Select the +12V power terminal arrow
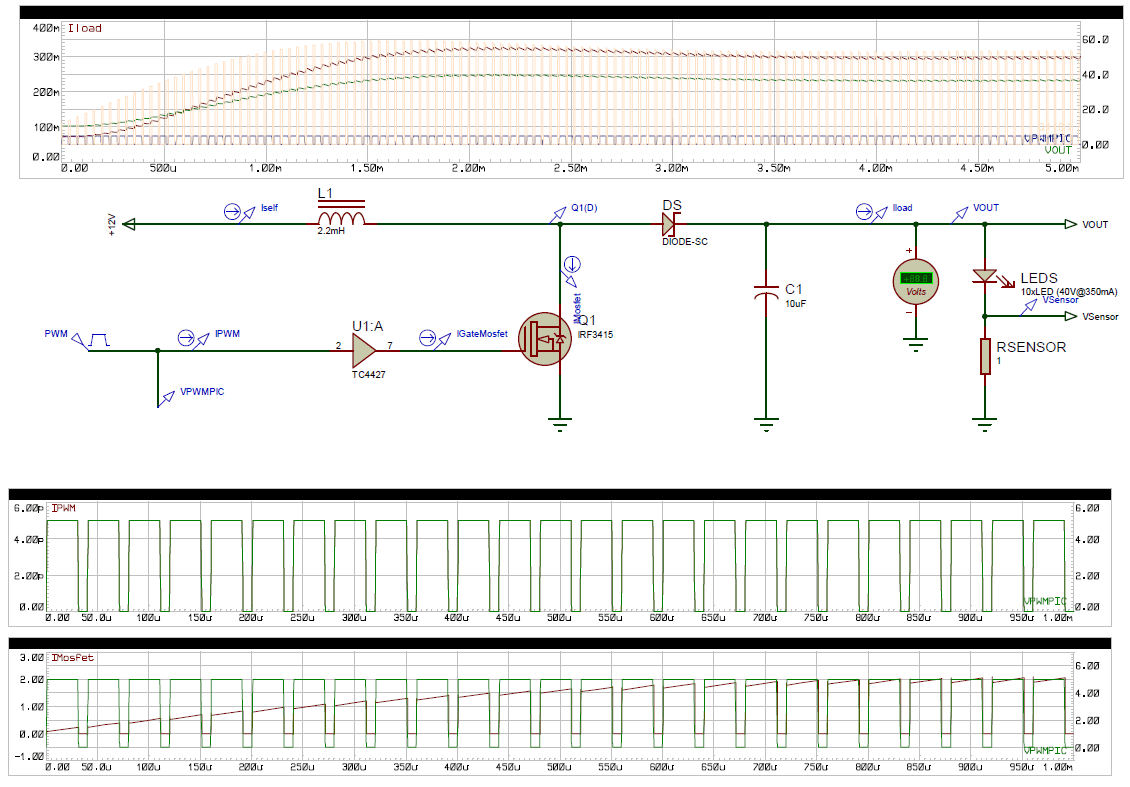 click(129, 224)
